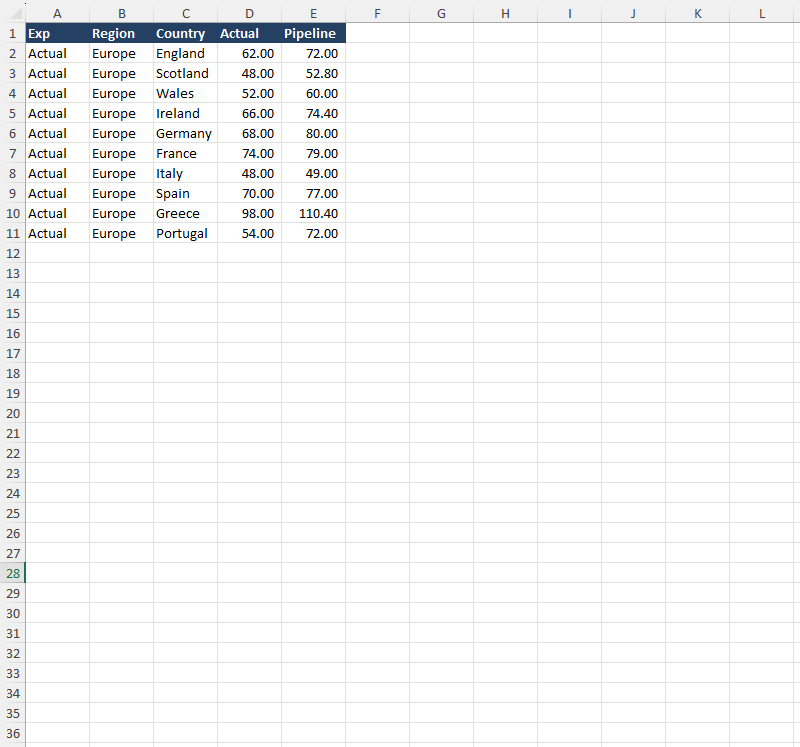Image resolution: width=800 pixels, height=747 pixels.
Task: Click the Actual cell in column A of Germany row
Action: click(x=58, y=134)
